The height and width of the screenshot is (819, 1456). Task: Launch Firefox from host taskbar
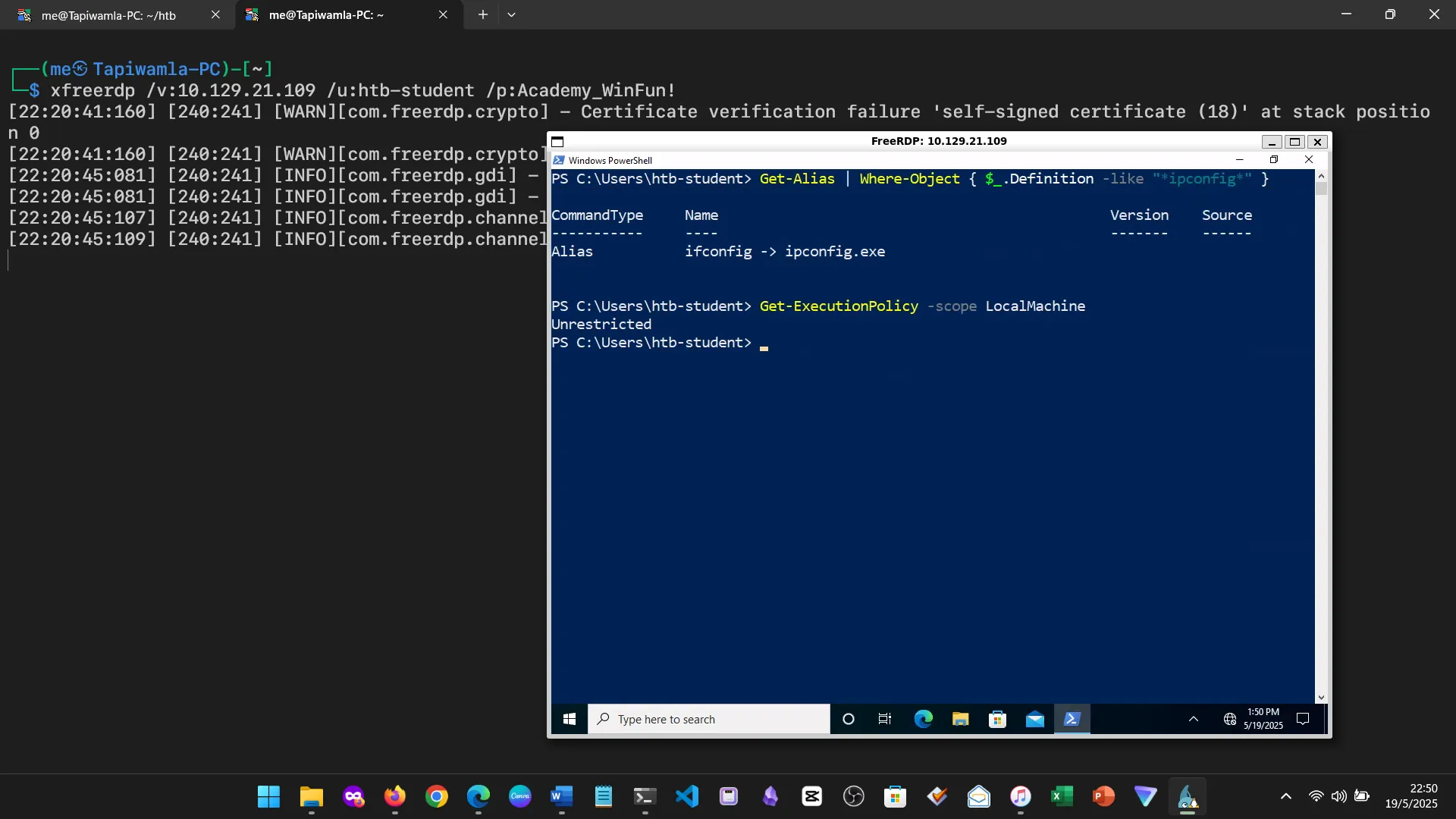tap(394, 796)
